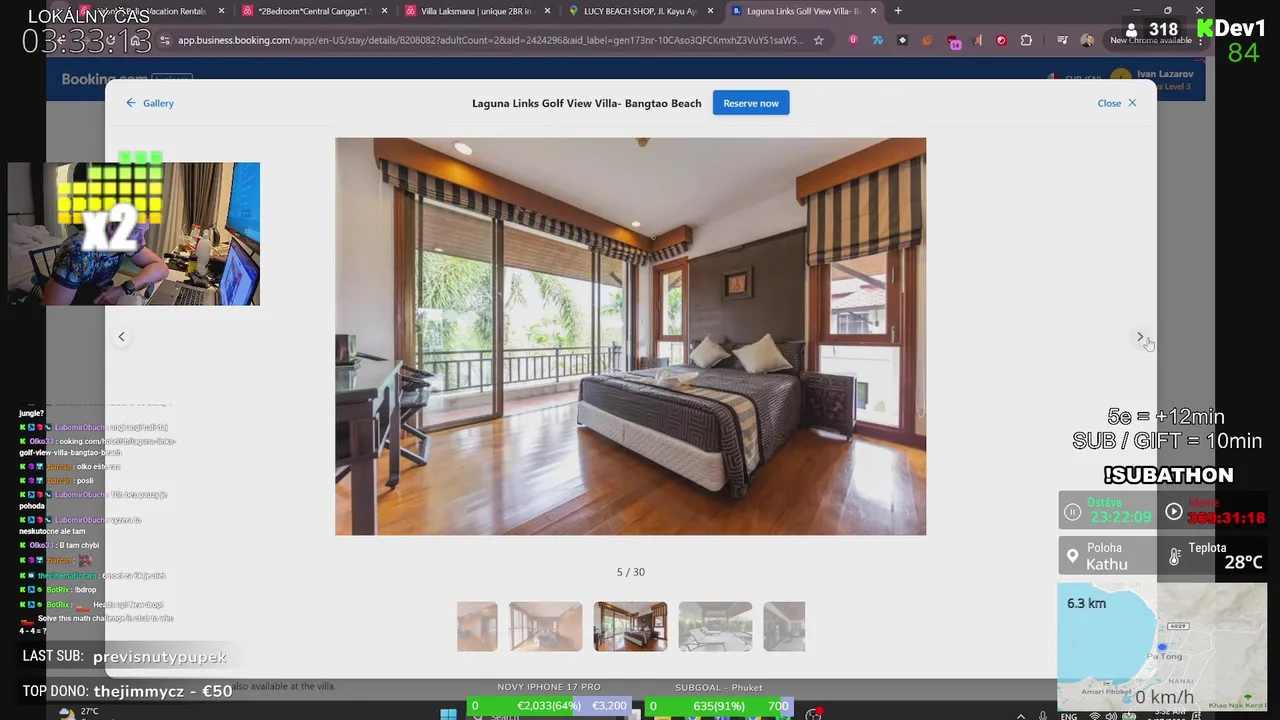This screenshot has height=720, width=1280.
Task: Close the LUCY BEACH SHOP tab
Action: click(710, 11)
